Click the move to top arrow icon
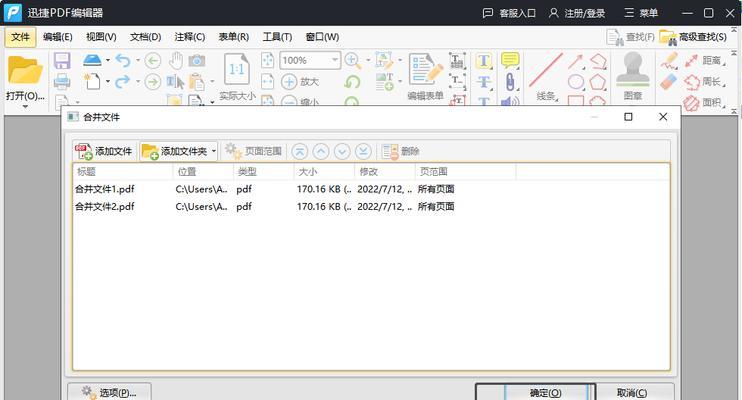The height and width of the screenshot is (400, 742). tap(300, 151)
